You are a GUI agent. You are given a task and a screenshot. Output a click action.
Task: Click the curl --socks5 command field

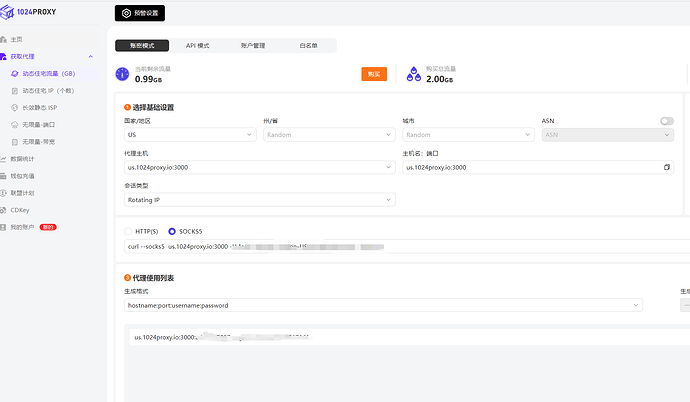pos(407,246)
